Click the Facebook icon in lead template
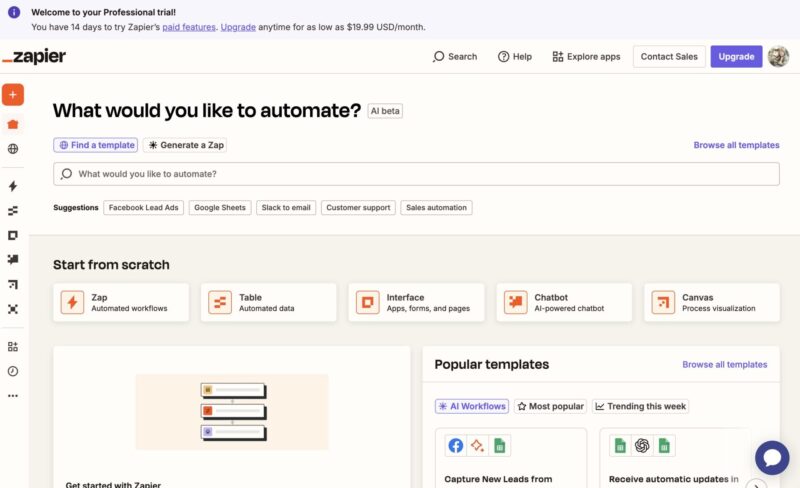 pyautogui.click(x=456, y=446)
